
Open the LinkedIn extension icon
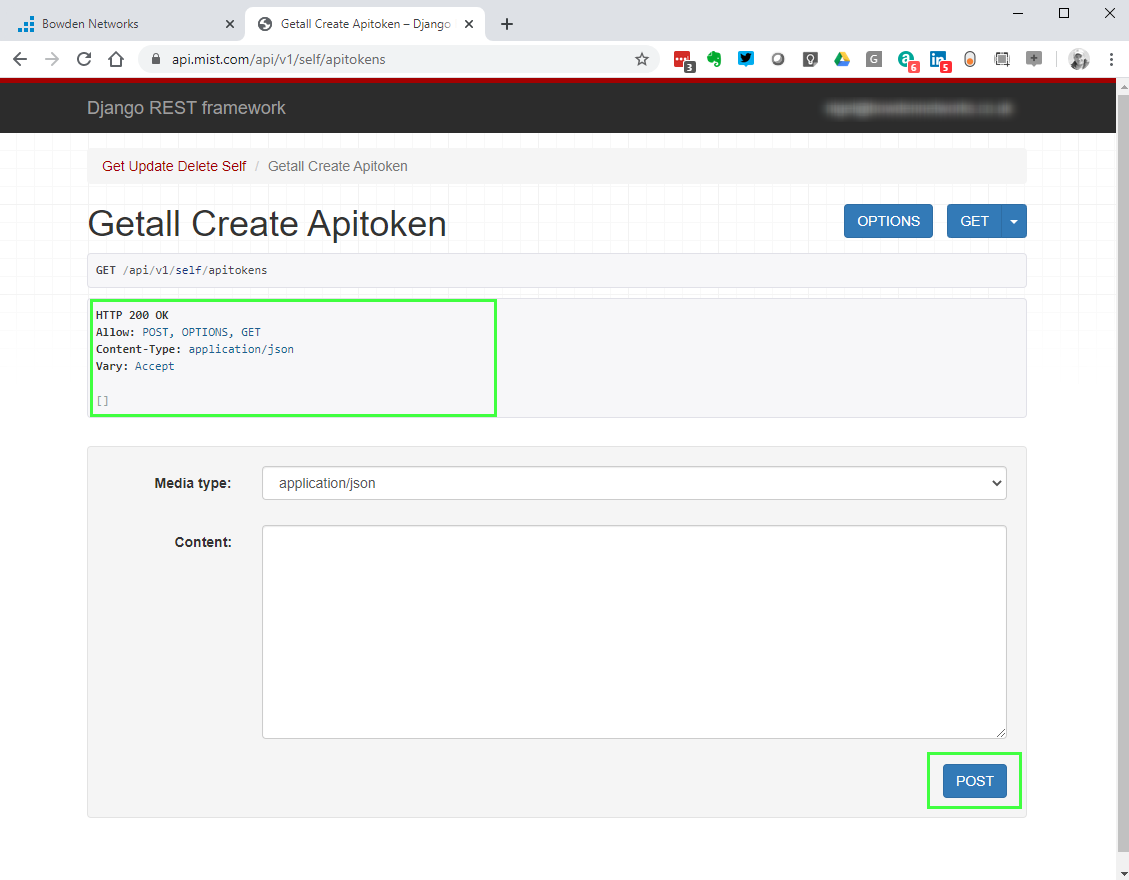click(939, 60)
